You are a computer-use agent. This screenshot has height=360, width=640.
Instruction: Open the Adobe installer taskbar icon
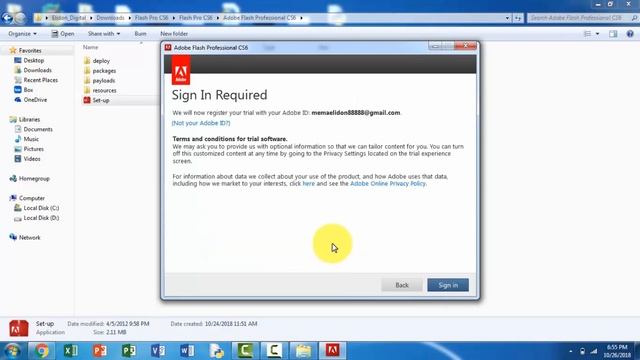coord(332,351)
